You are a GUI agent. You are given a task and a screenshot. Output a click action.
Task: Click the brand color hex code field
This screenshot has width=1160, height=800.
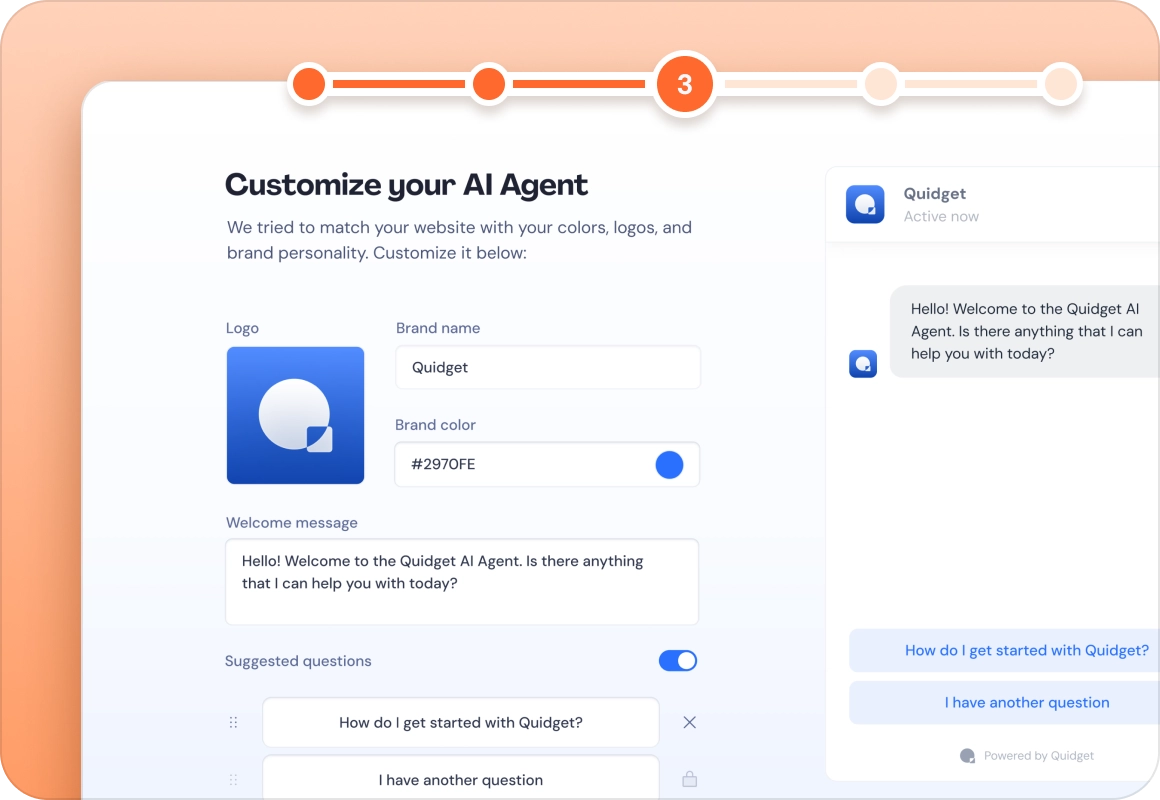tap(500, 464)
